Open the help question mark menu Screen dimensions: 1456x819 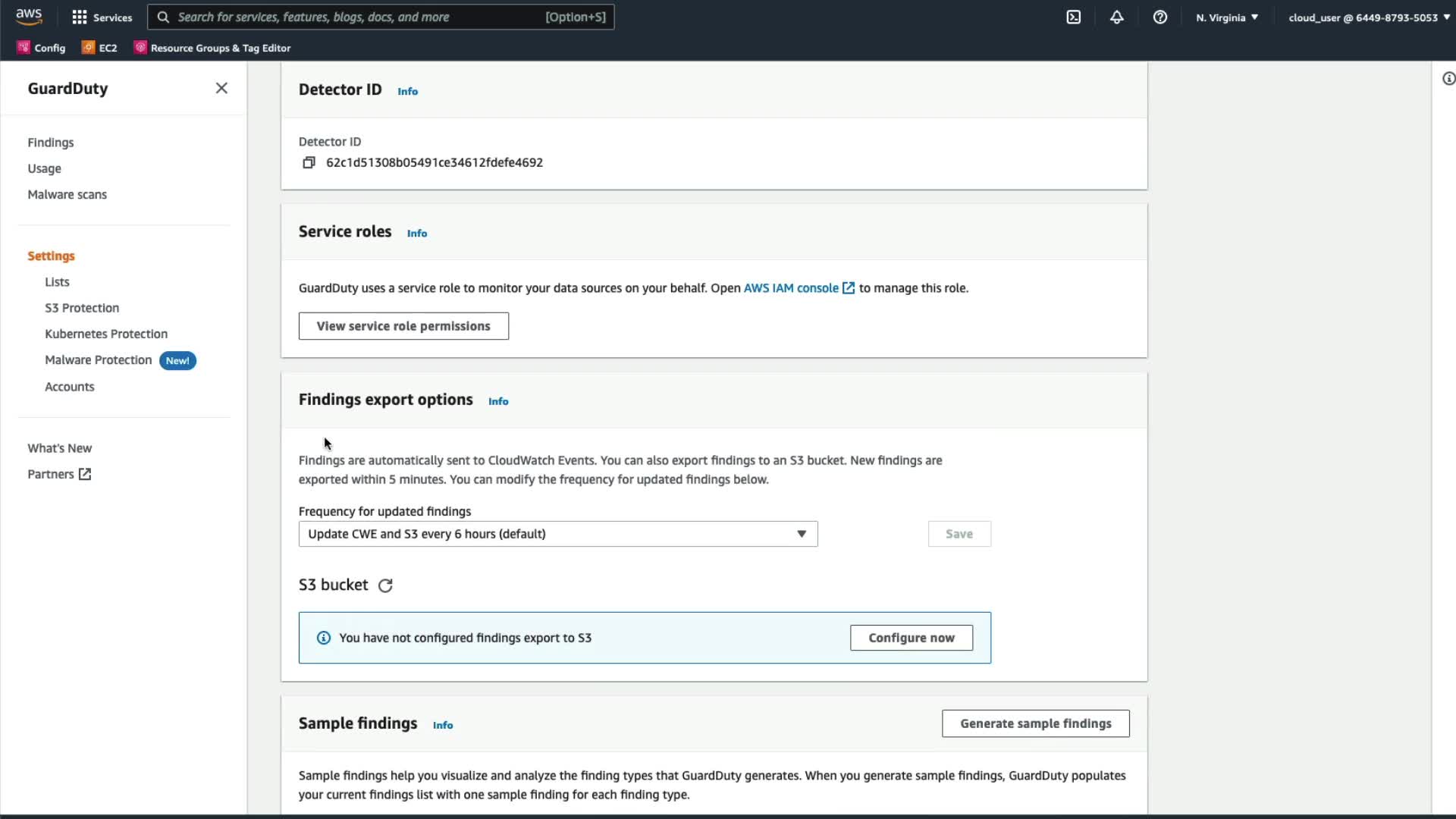tap(1159, 17)
